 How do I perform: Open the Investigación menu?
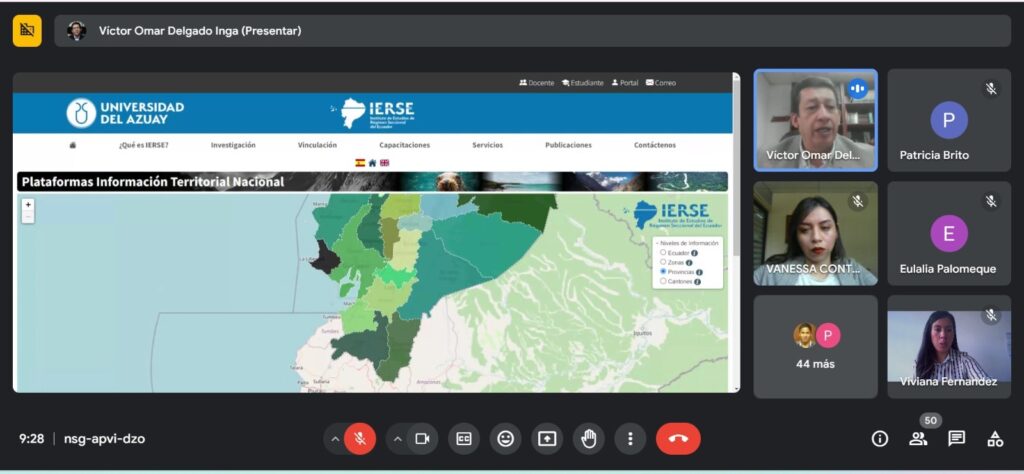click(x=233, y=145)
